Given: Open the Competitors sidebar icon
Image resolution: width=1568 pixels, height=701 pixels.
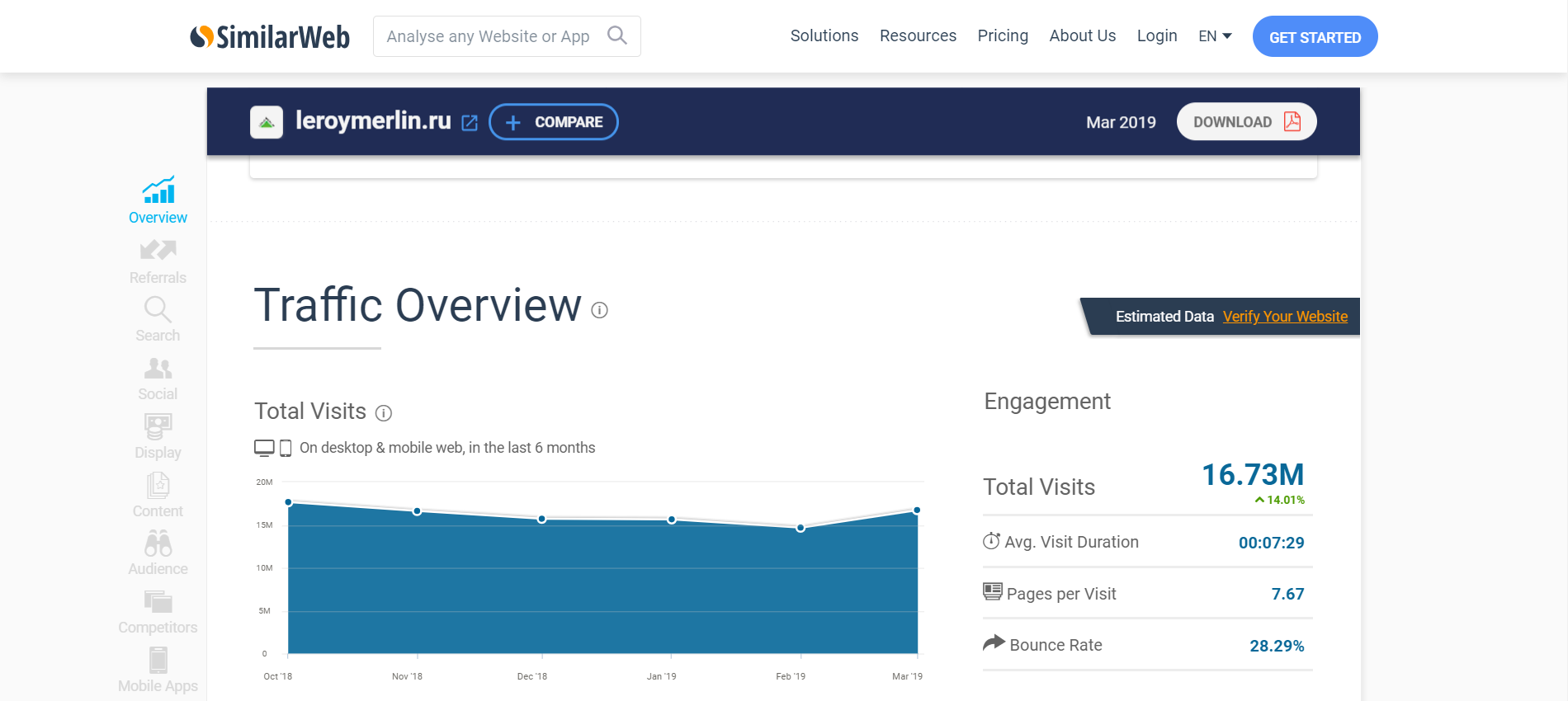Looking at the screenshot, I should click(x=158, y=601).
